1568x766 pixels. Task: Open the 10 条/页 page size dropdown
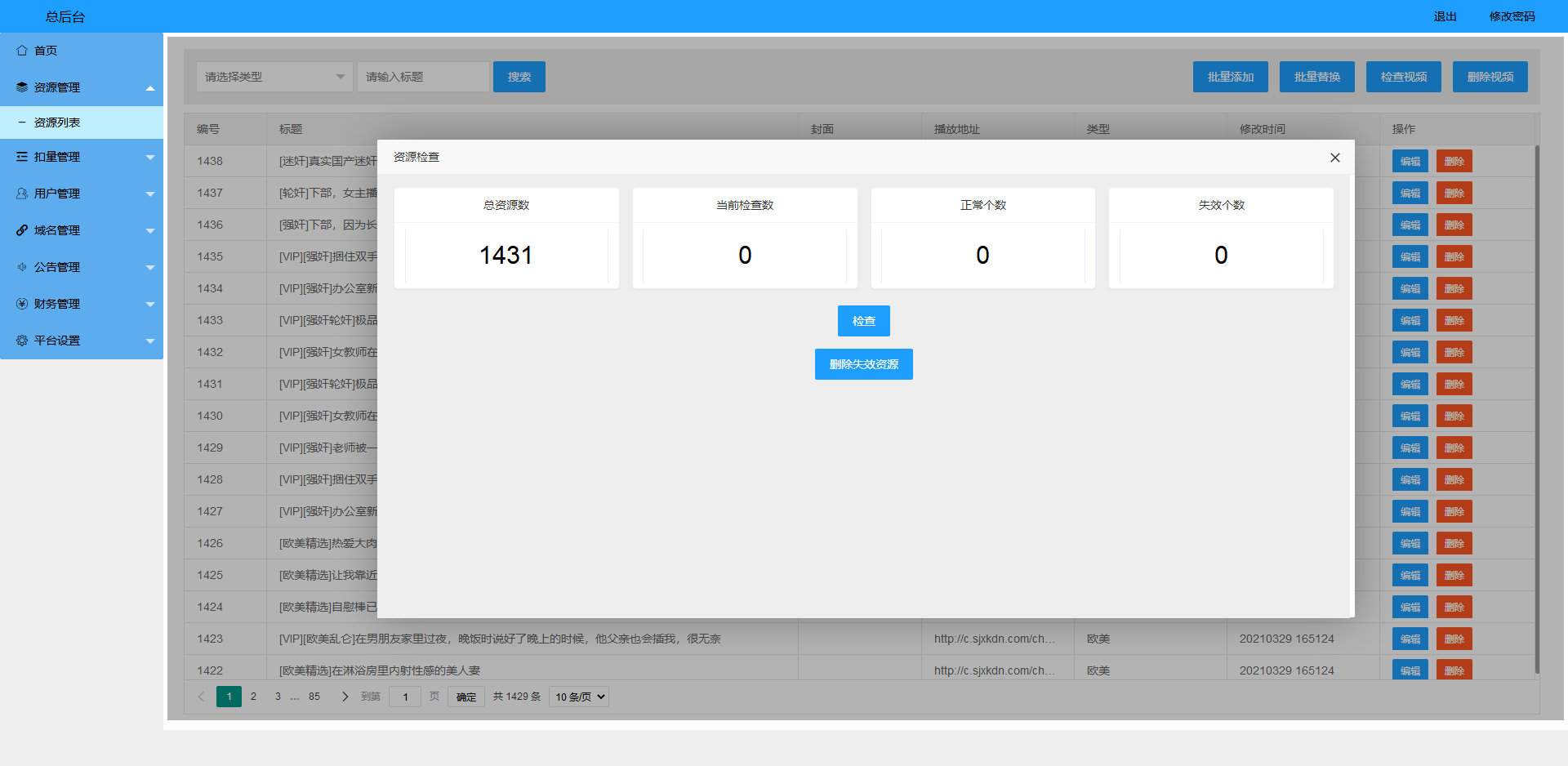579,697
